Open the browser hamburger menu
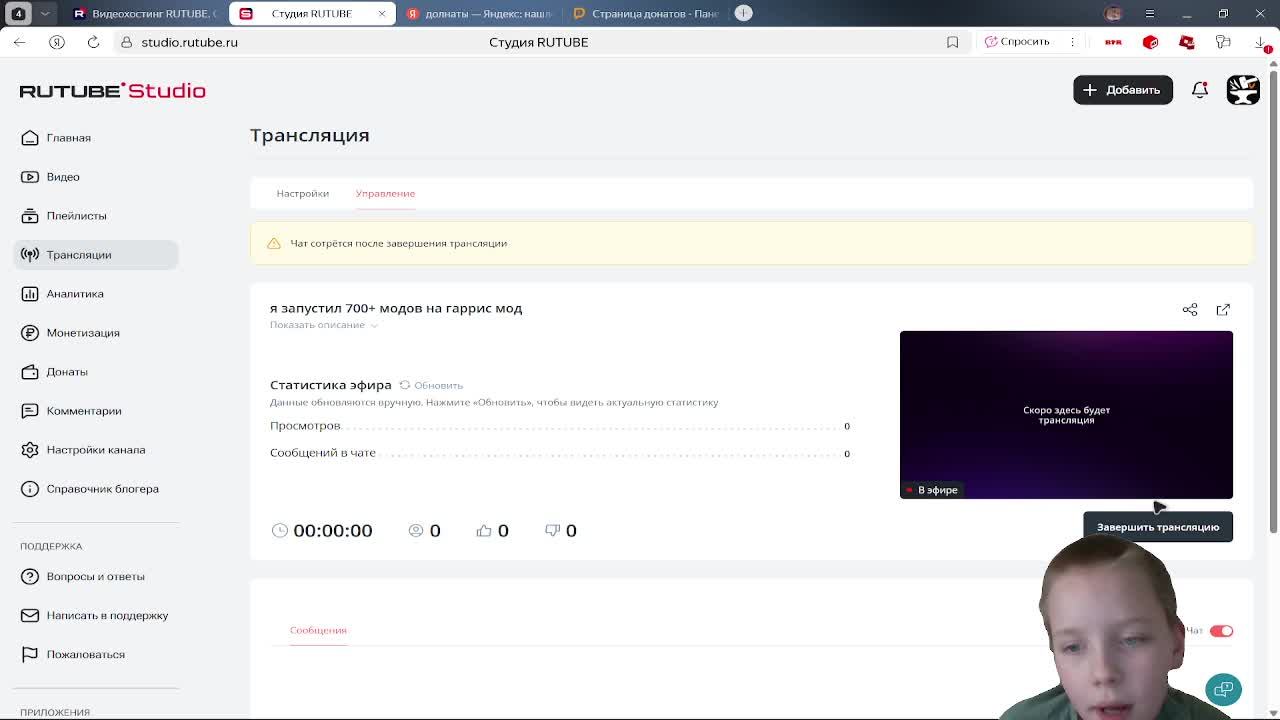Viewport: 1280px width, 720px height. (x=1149, y=13)
